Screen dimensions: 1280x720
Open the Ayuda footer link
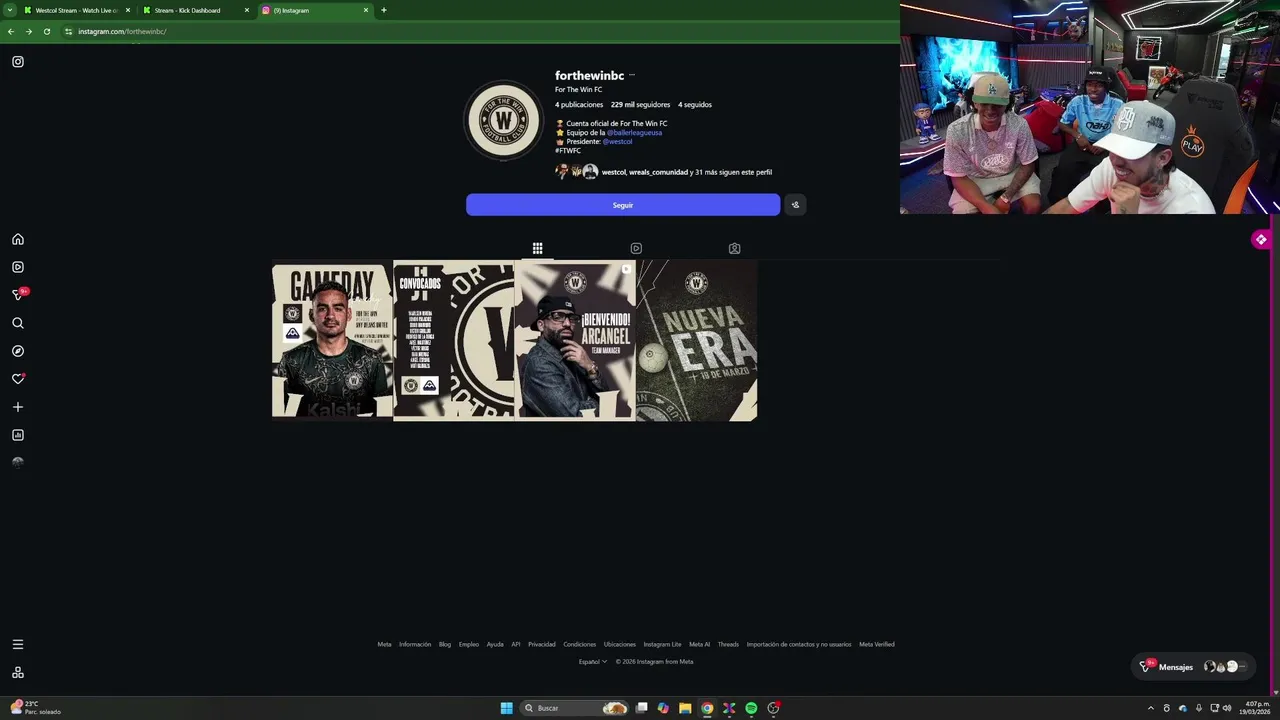pyautogui.click(x=495, y=645)
